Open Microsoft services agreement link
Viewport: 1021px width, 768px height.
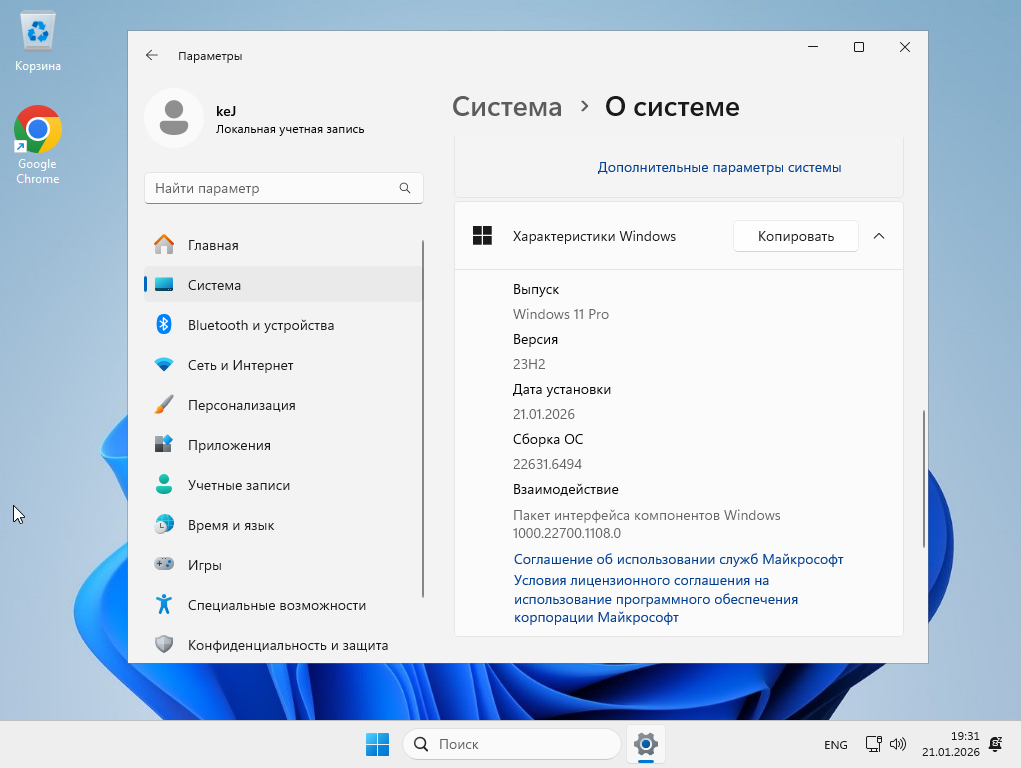(x=678, y=559)
